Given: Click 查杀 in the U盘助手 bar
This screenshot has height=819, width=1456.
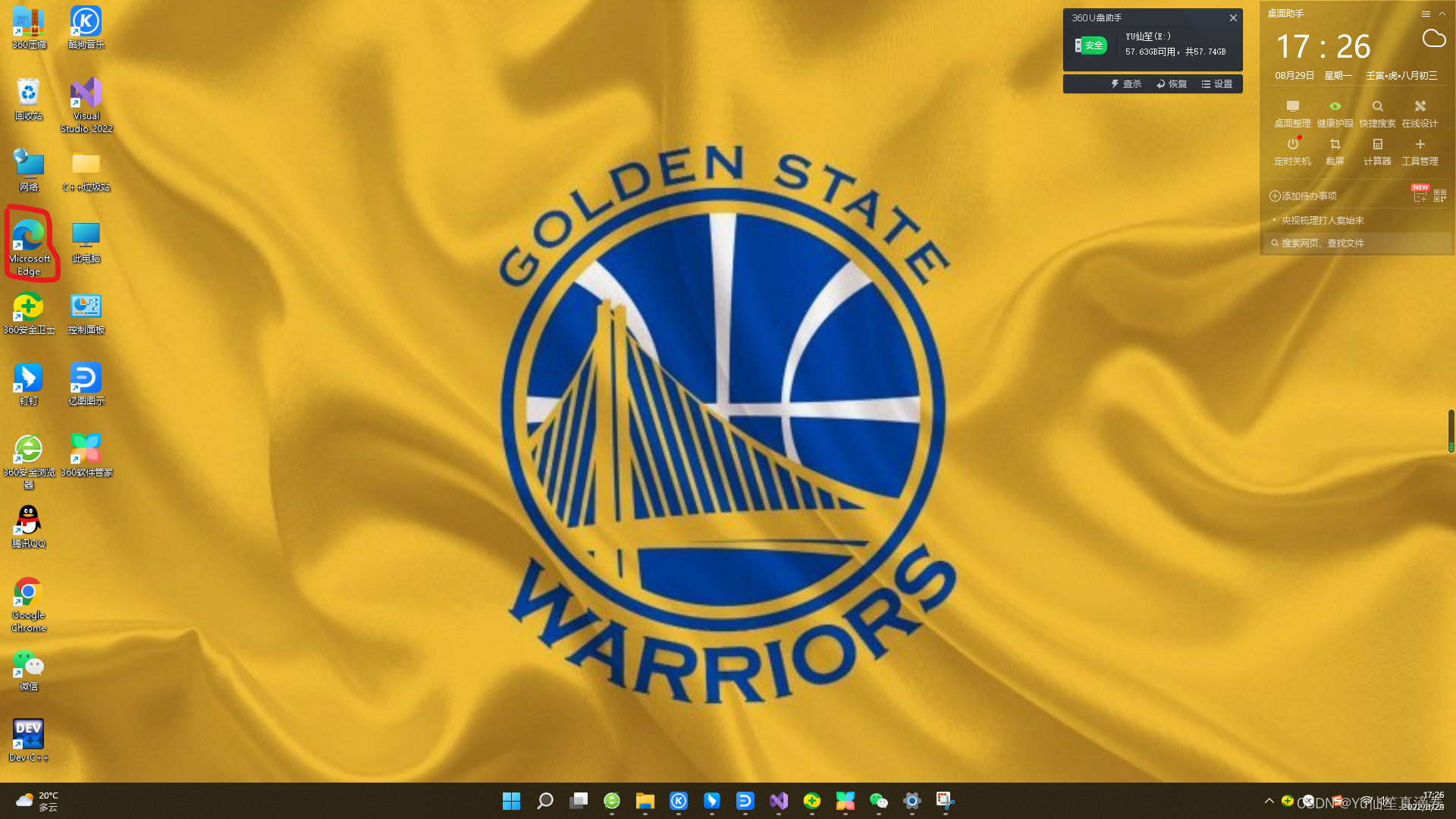Looking at the screenshot, I should pos(1126,84).
